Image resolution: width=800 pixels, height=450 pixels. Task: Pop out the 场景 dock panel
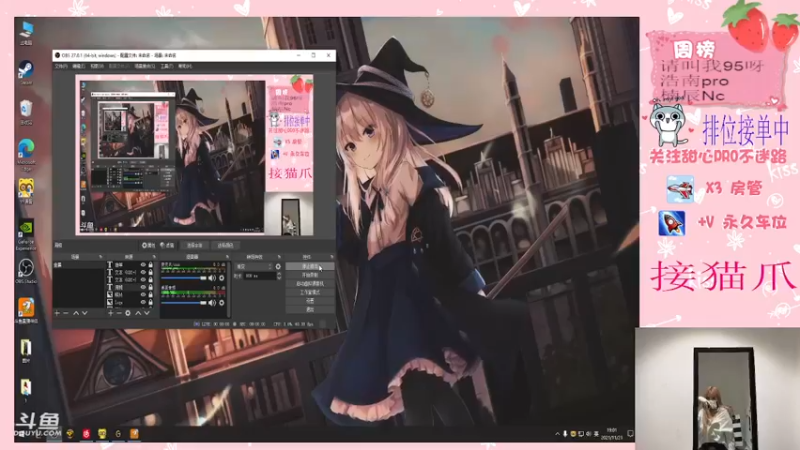coord(101,257)
